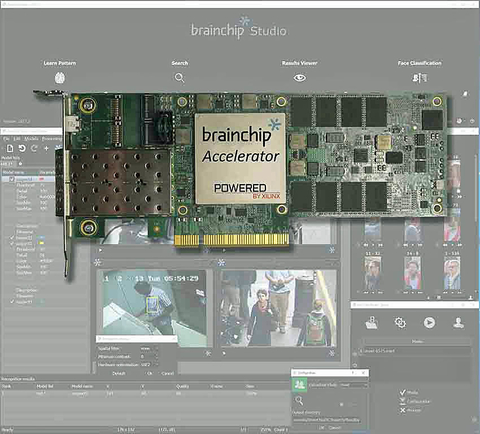The height and width of the screenshot is (434, 480).
Task: Click the Quality column header
Action: pyautogui.click(x=182, y=386)
